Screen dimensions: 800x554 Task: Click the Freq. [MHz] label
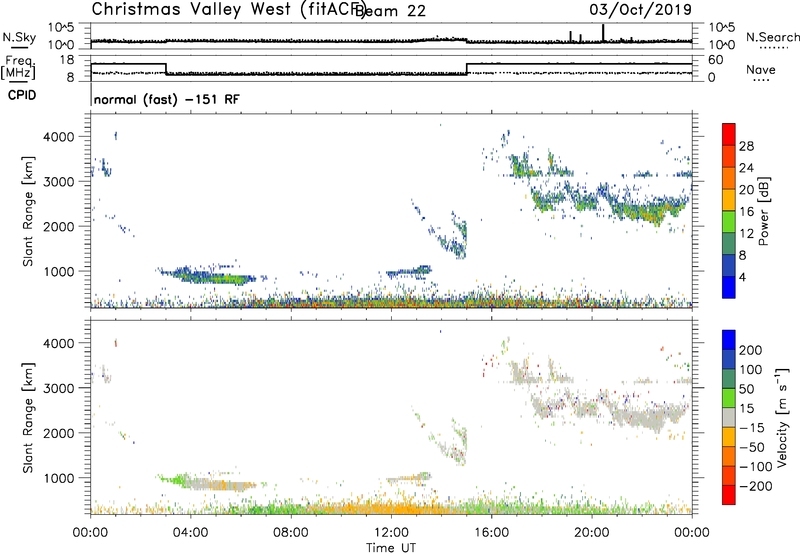pyautogui.click(x=18, y=67)
